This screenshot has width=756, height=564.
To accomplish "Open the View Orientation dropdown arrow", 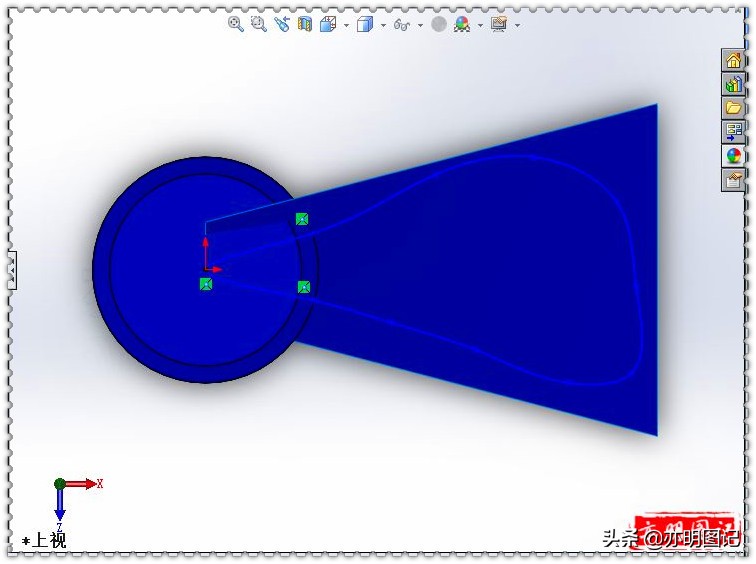I will click(346, 25).
